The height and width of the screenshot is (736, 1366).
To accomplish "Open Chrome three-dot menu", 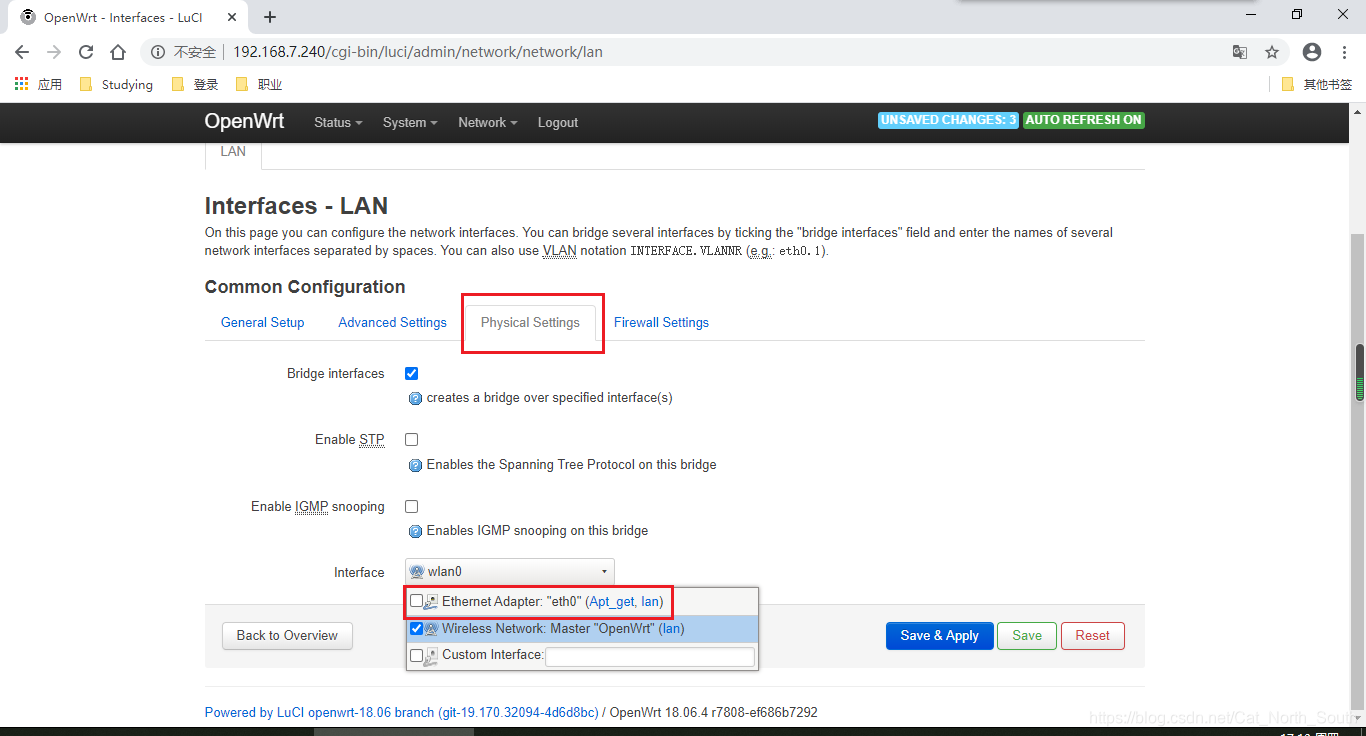I will (x=1345, y=52).
